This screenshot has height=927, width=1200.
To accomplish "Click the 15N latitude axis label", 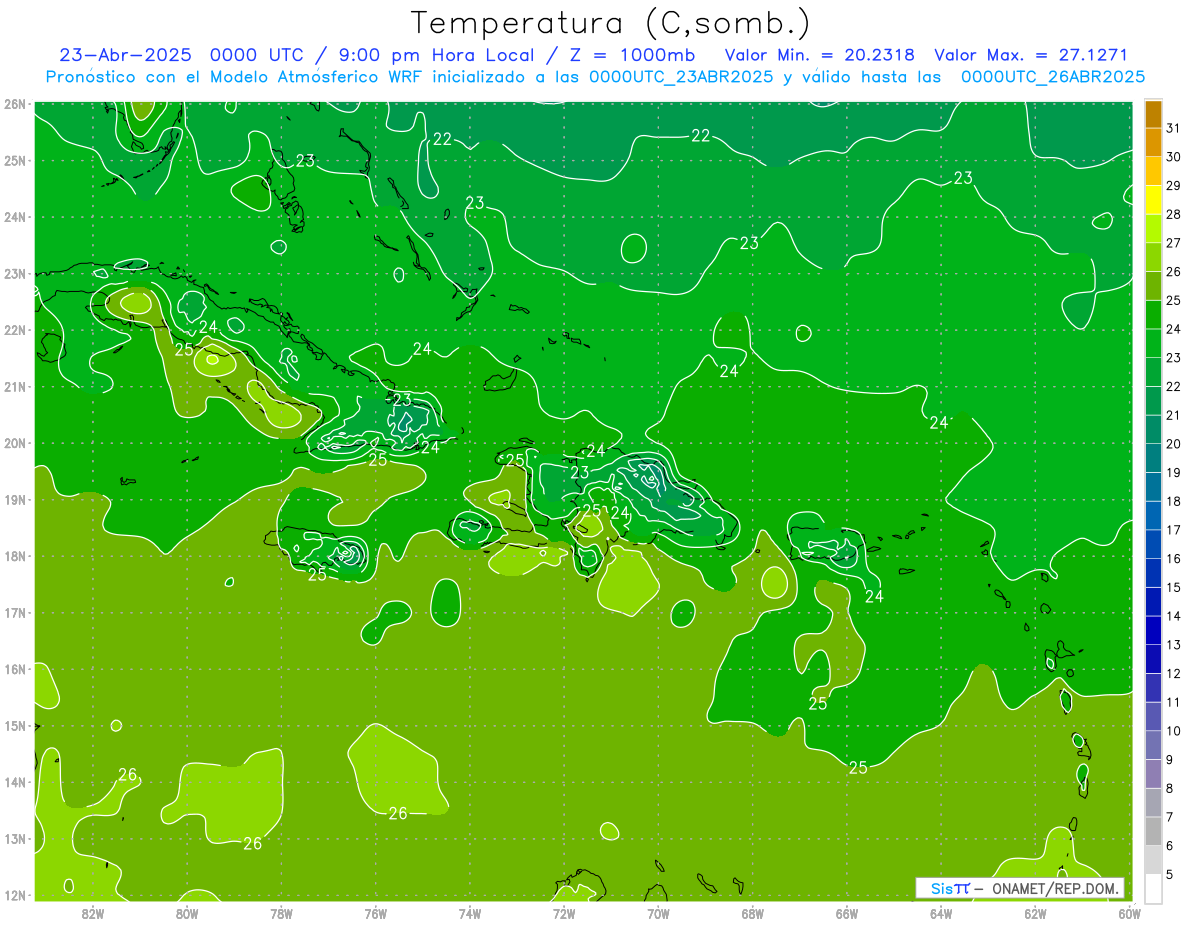I will tap(14, 726).
